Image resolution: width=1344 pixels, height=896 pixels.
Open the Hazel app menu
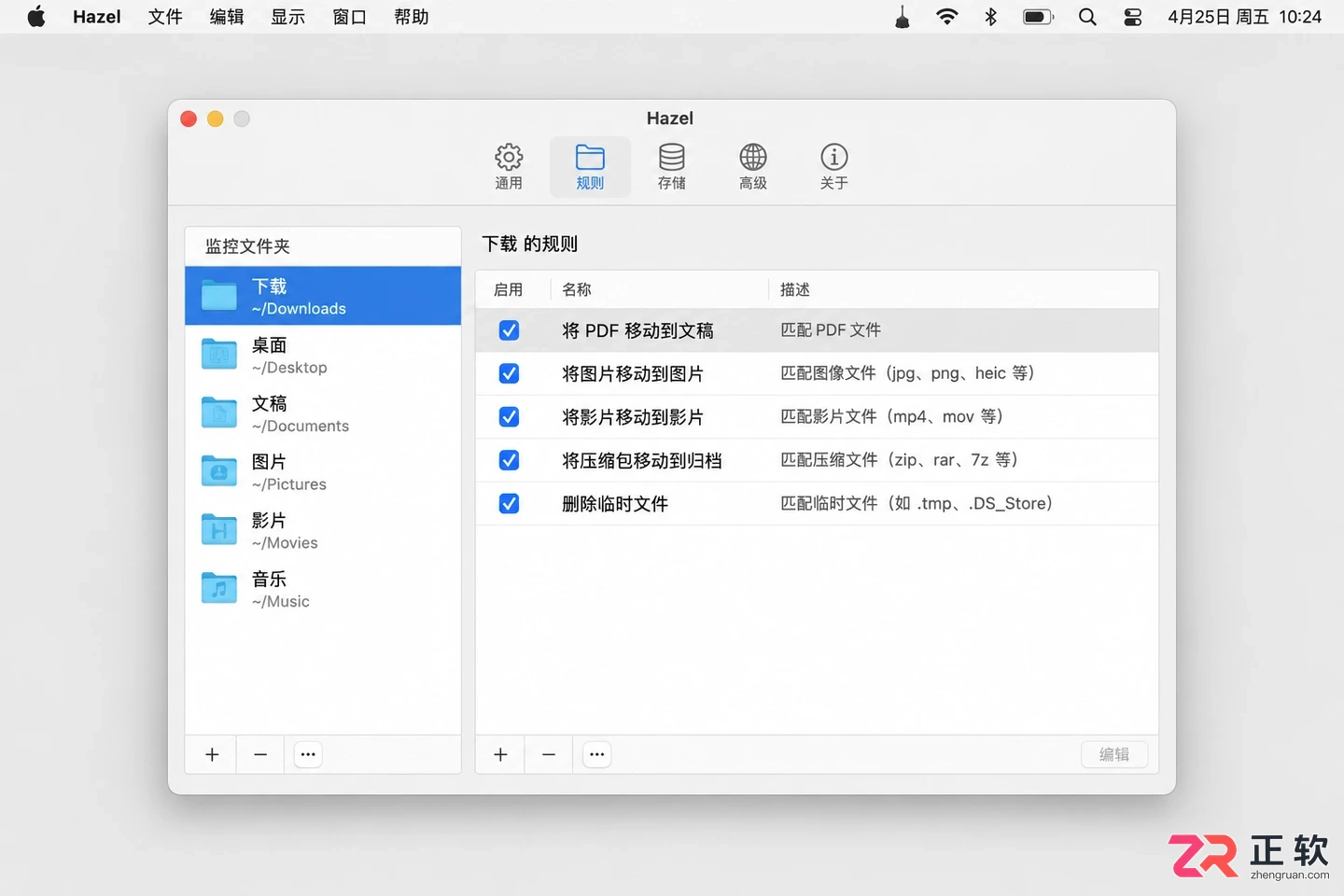coord(97,17)
